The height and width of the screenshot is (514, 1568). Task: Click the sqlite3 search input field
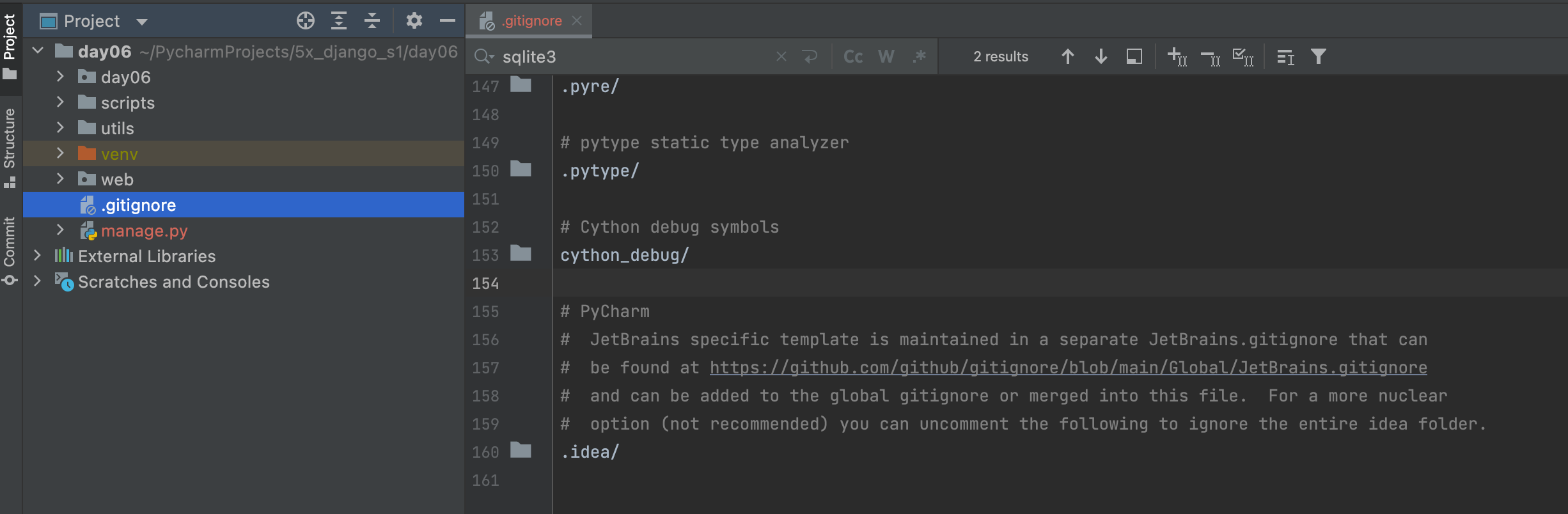[636, 57]
